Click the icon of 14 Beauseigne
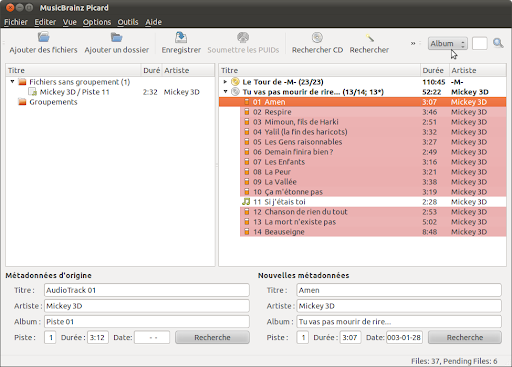This screenshot has height=367, width=512. pyautogui.click(x=247, y=232)
